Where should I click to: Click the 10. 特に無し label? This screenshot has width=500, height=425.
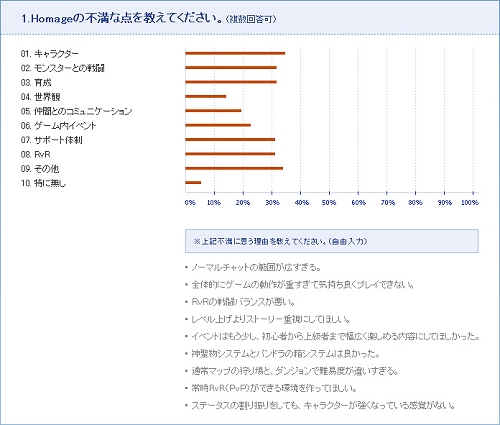(x=43, y=183)
